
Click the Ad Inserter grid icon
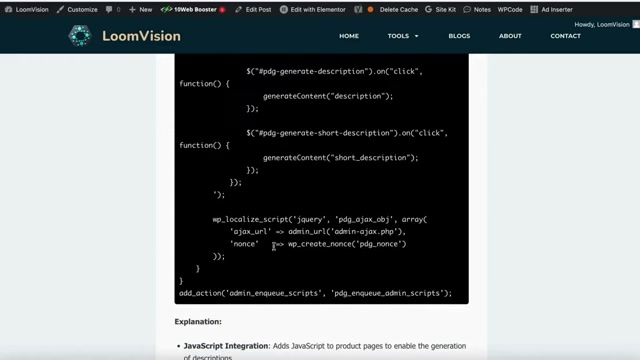click(534, 9)
